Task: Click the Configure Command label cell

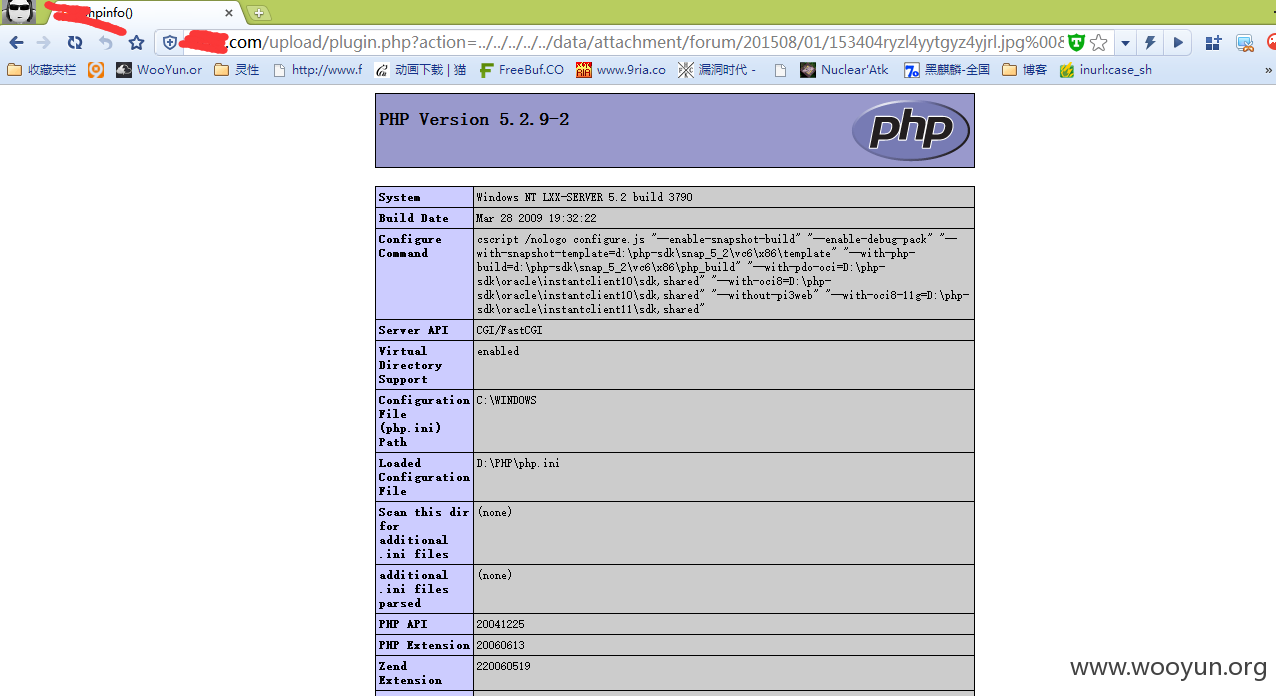Action: pyautogui.click(x=424, y=274)
